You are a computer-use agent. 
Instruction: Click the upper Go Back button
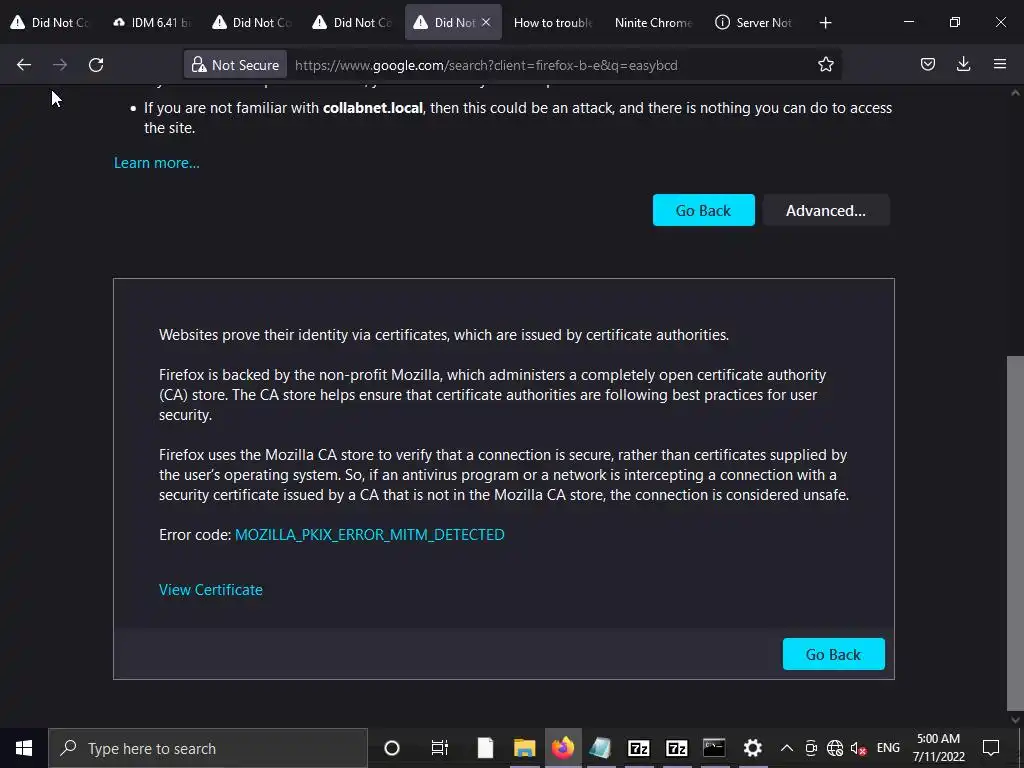pos(703,210)
